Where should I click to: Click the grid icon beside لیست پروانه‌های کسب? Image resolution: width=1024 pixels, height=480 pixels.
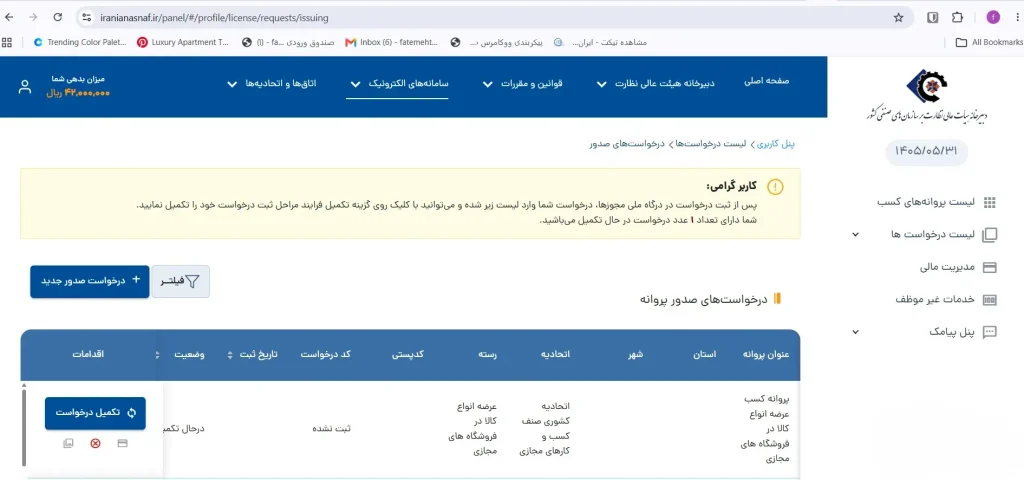tap(989, 203)
